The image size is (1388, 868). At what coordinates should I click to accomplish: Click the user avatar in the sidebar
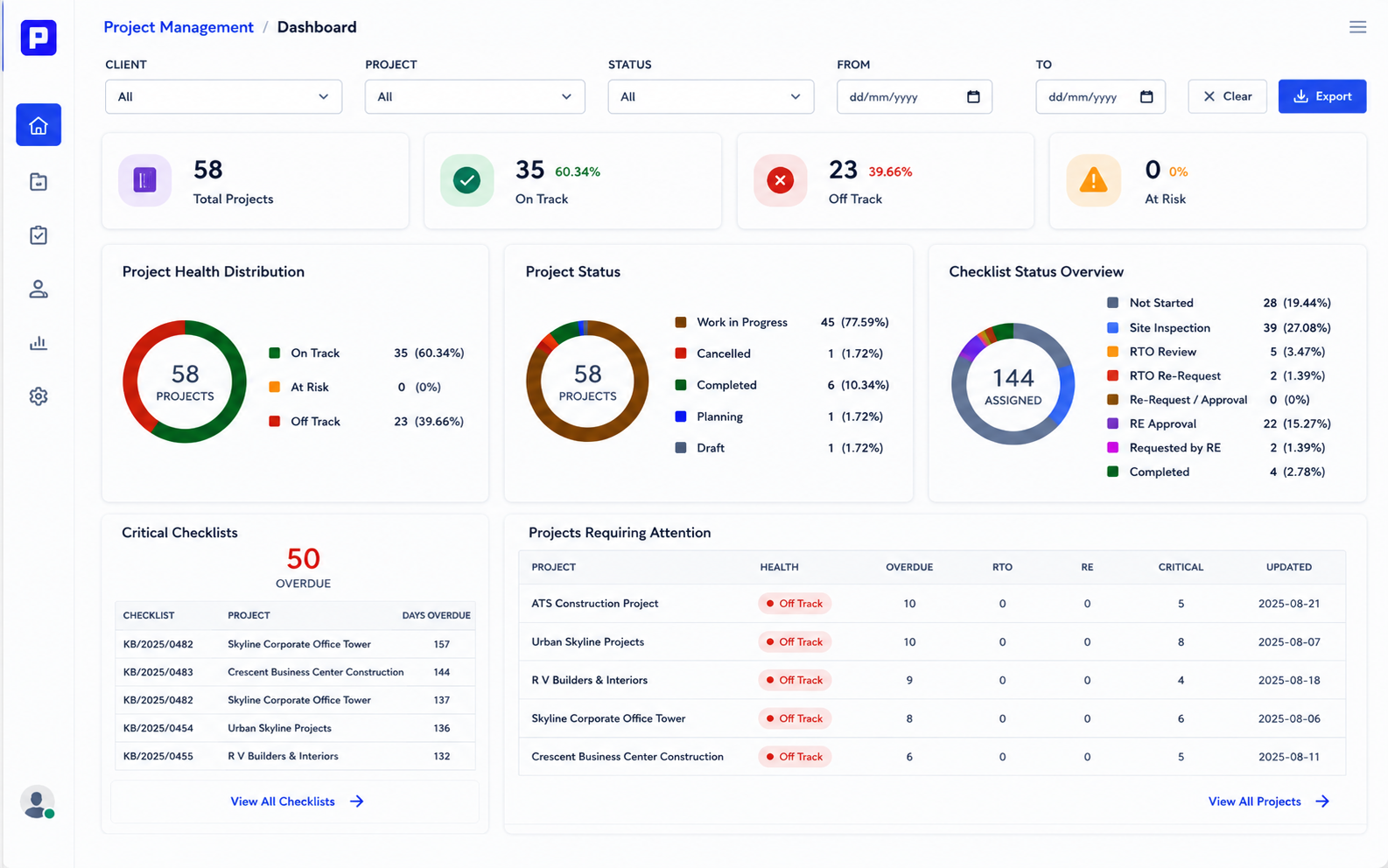point(38,802)
